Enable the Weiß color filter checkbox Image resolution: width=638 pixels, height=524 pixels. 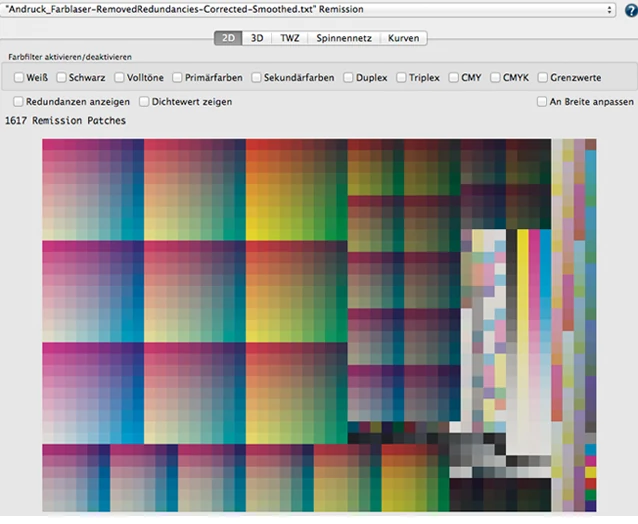coord(19,78)
